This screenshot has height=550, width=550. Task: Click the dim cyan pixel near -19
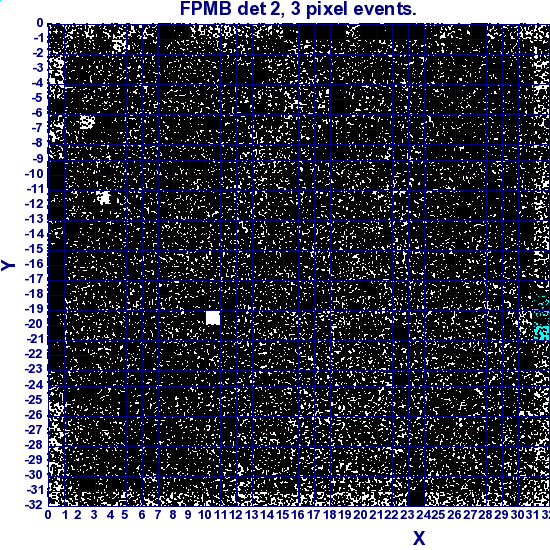point(542,303)
